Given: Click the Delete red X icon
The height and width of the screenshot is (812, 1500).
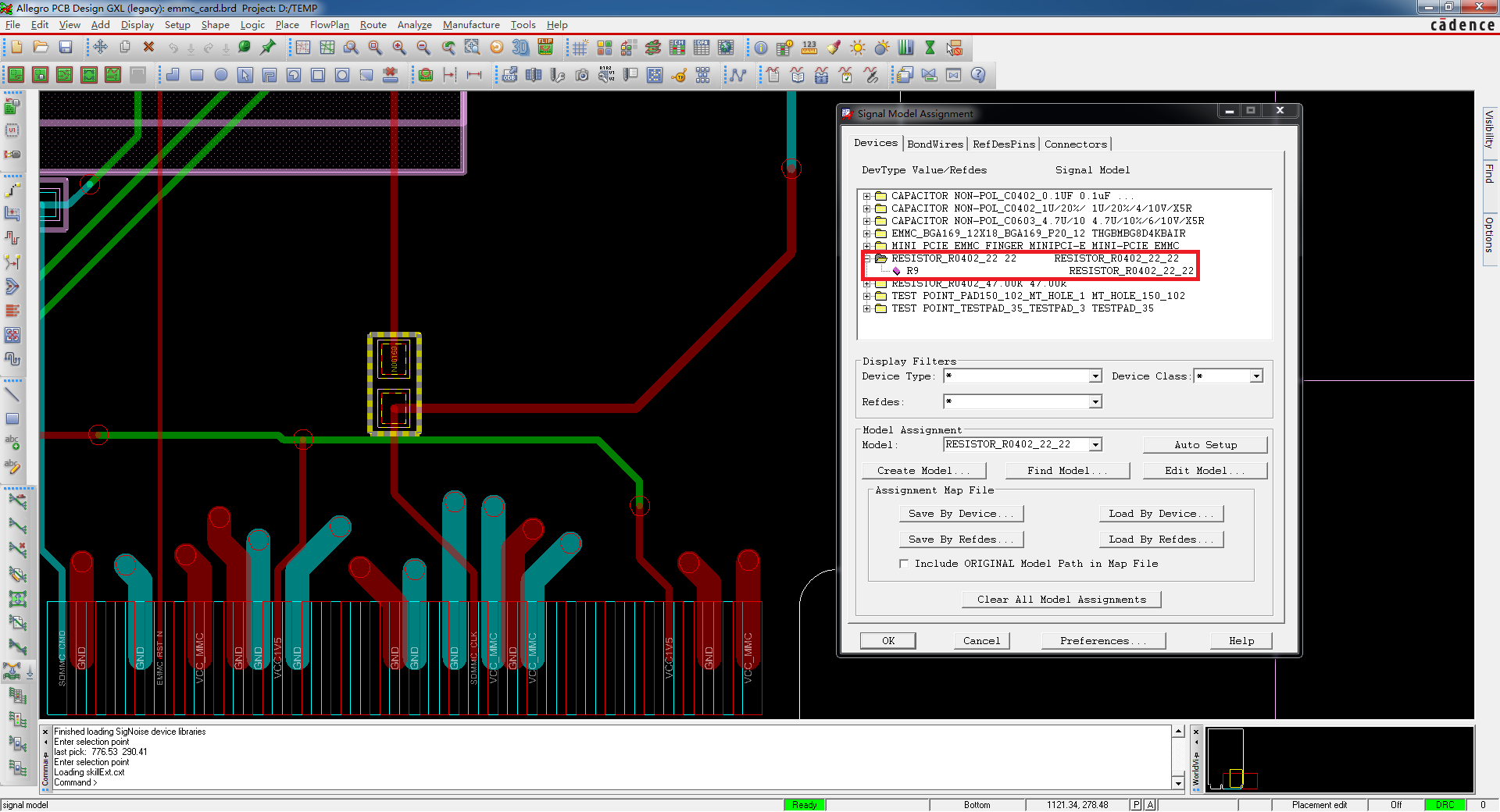Looking at the screenshot, I should pyautogui.click(x=148, y=48).
